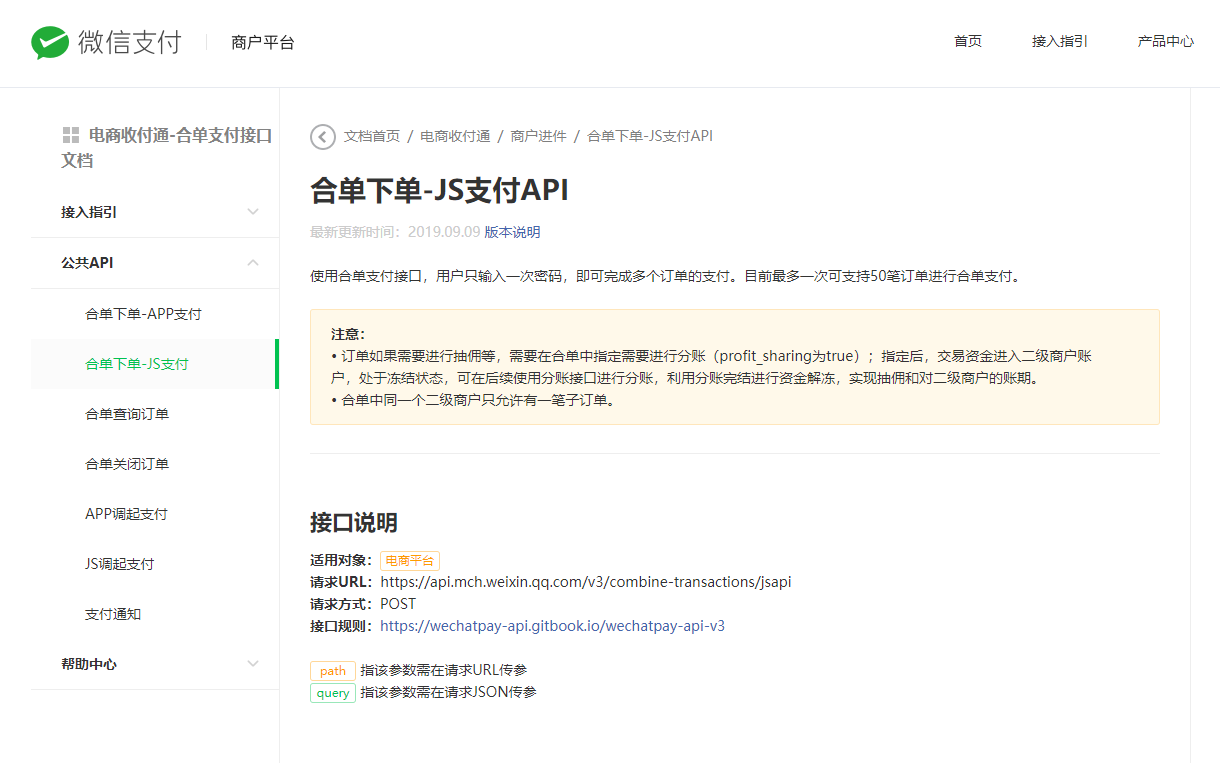This screenshot has width=1220, height=763.
Task: Open JS调起支付 sidebar item
Action: coord(120,564)
